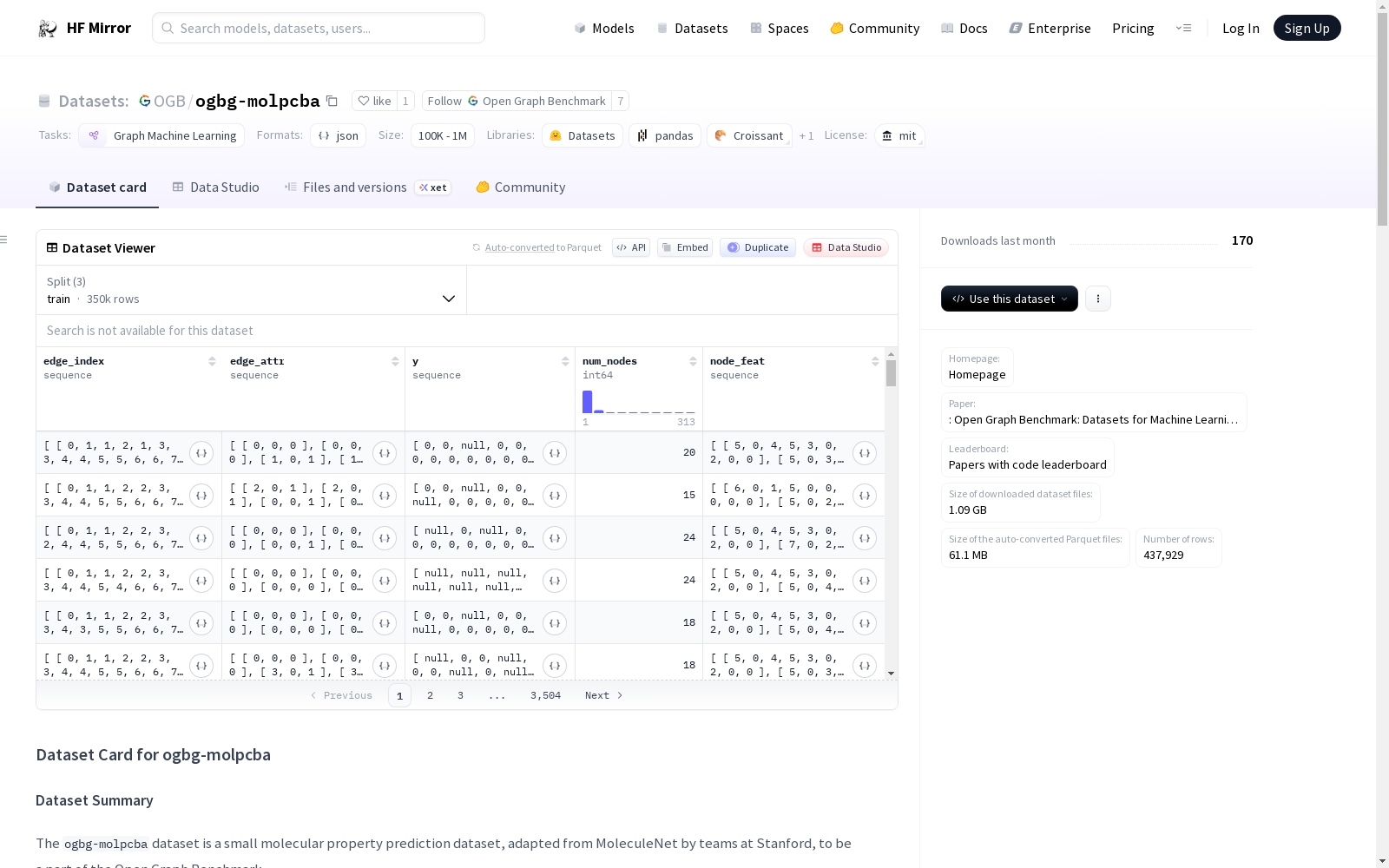The height and width of the screenshot is (868, 1389).
Task: Toggle the left sidebar table of contents icon
Action: click(4, 240)
